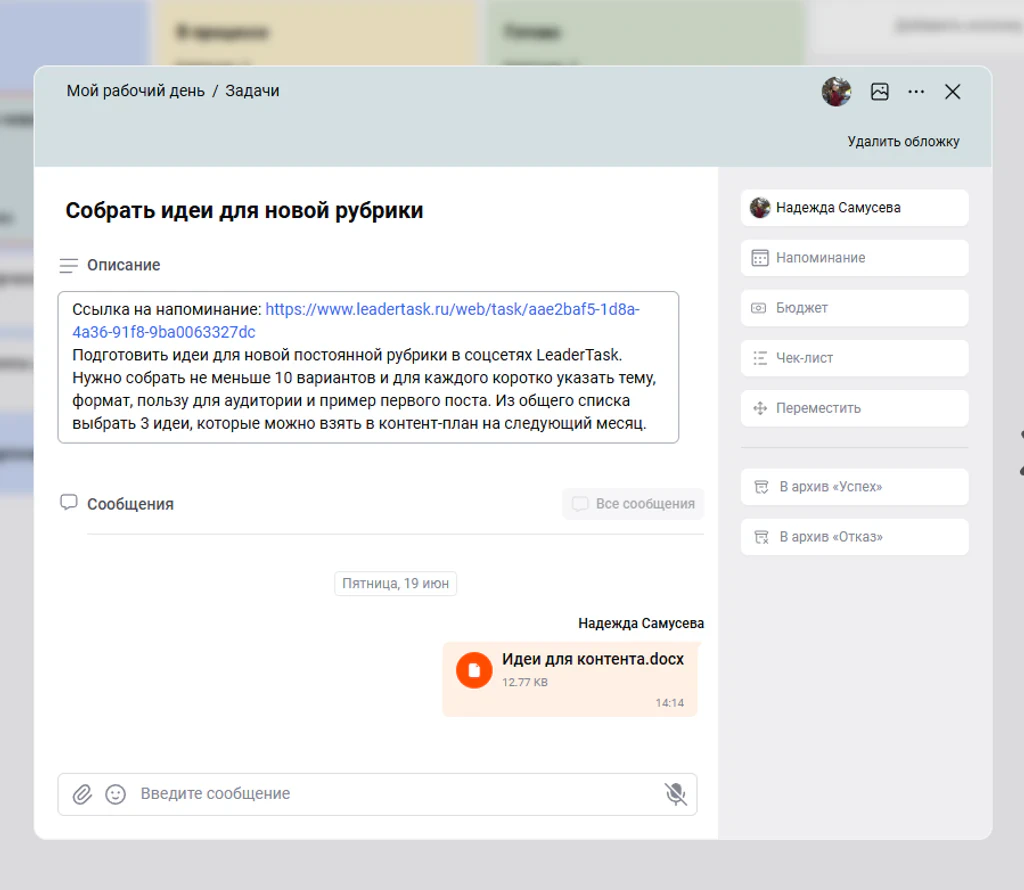Send the task to archive 'Отказ'
Image resolution: width=1024 pixels, height=890 pixels.
click(854, 537)
